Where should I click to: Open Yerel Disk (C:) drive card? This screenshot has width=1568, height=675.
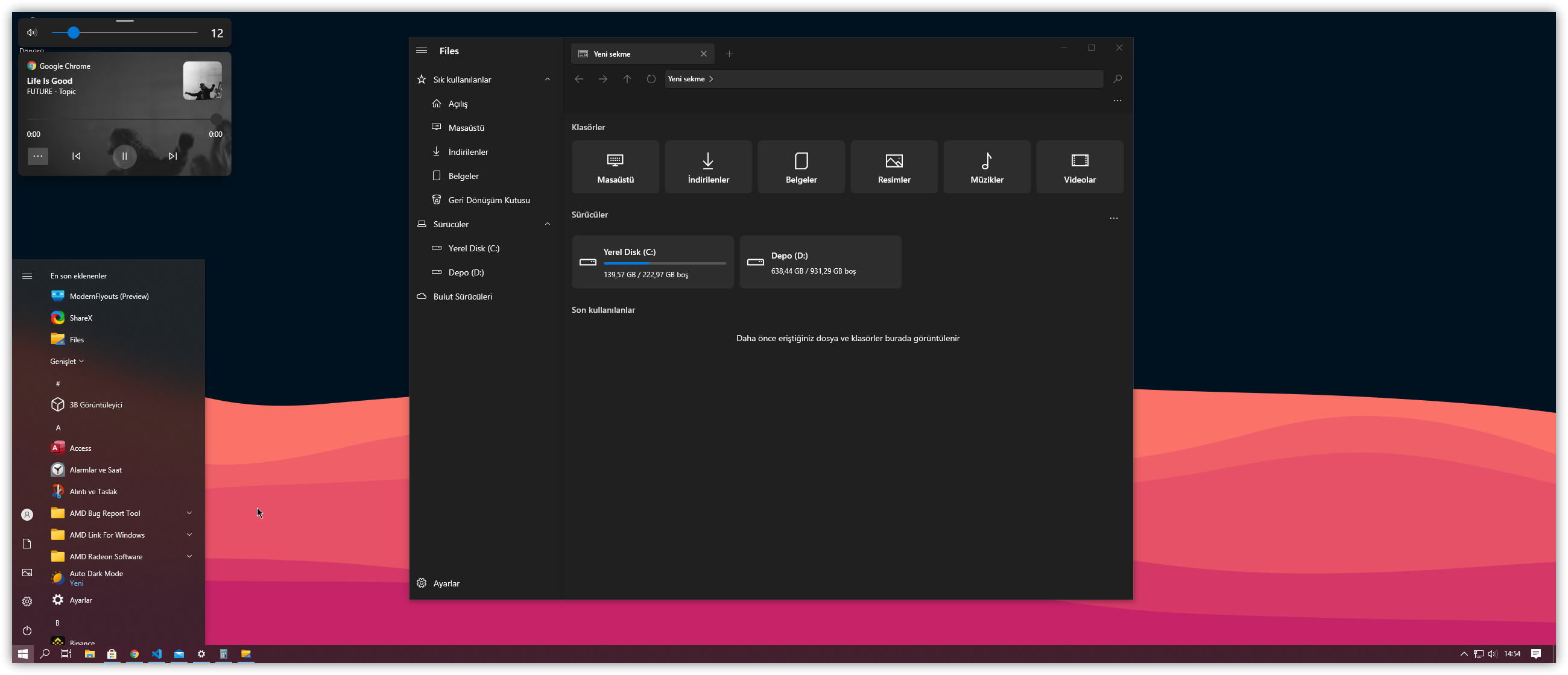652,262
